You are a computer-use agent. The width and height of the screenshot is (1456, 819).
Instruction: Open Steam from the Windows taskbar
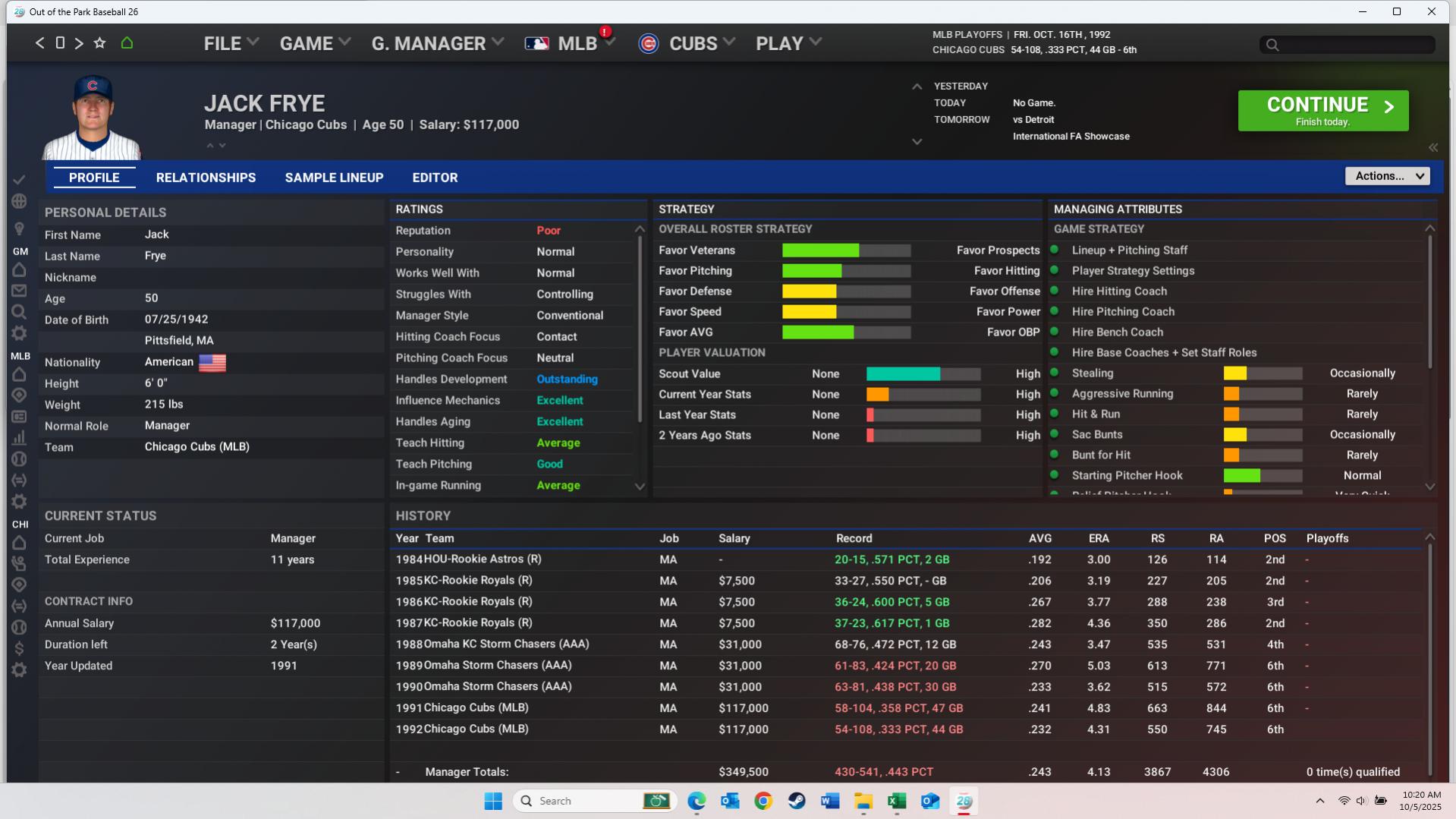pyautogui.click(x=797, y=801)
